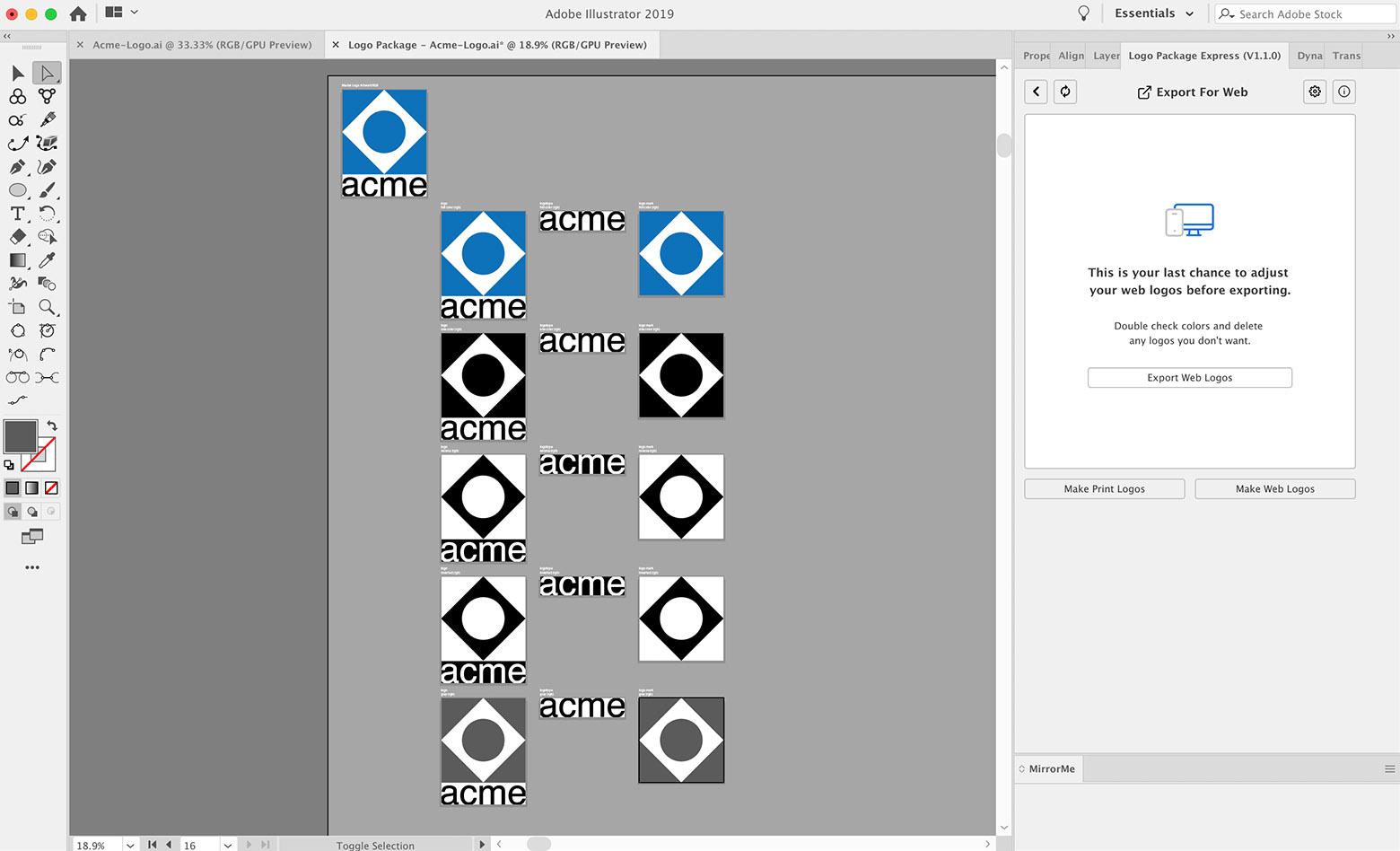The image size is (1400, 851).
Task: Click the refresh icon in Logo Package panel
Action: (x=1065, y=92)
